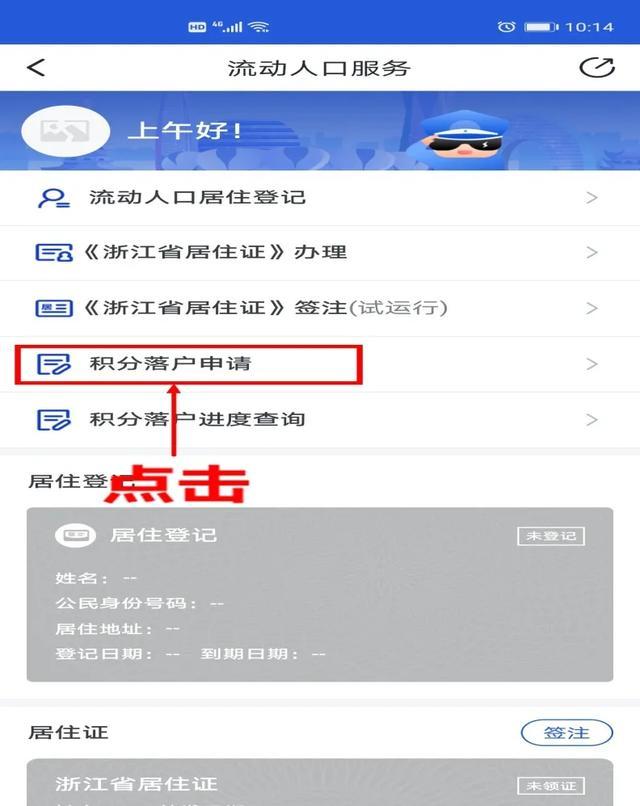Tap the share icon at top right

click(597, 67)
